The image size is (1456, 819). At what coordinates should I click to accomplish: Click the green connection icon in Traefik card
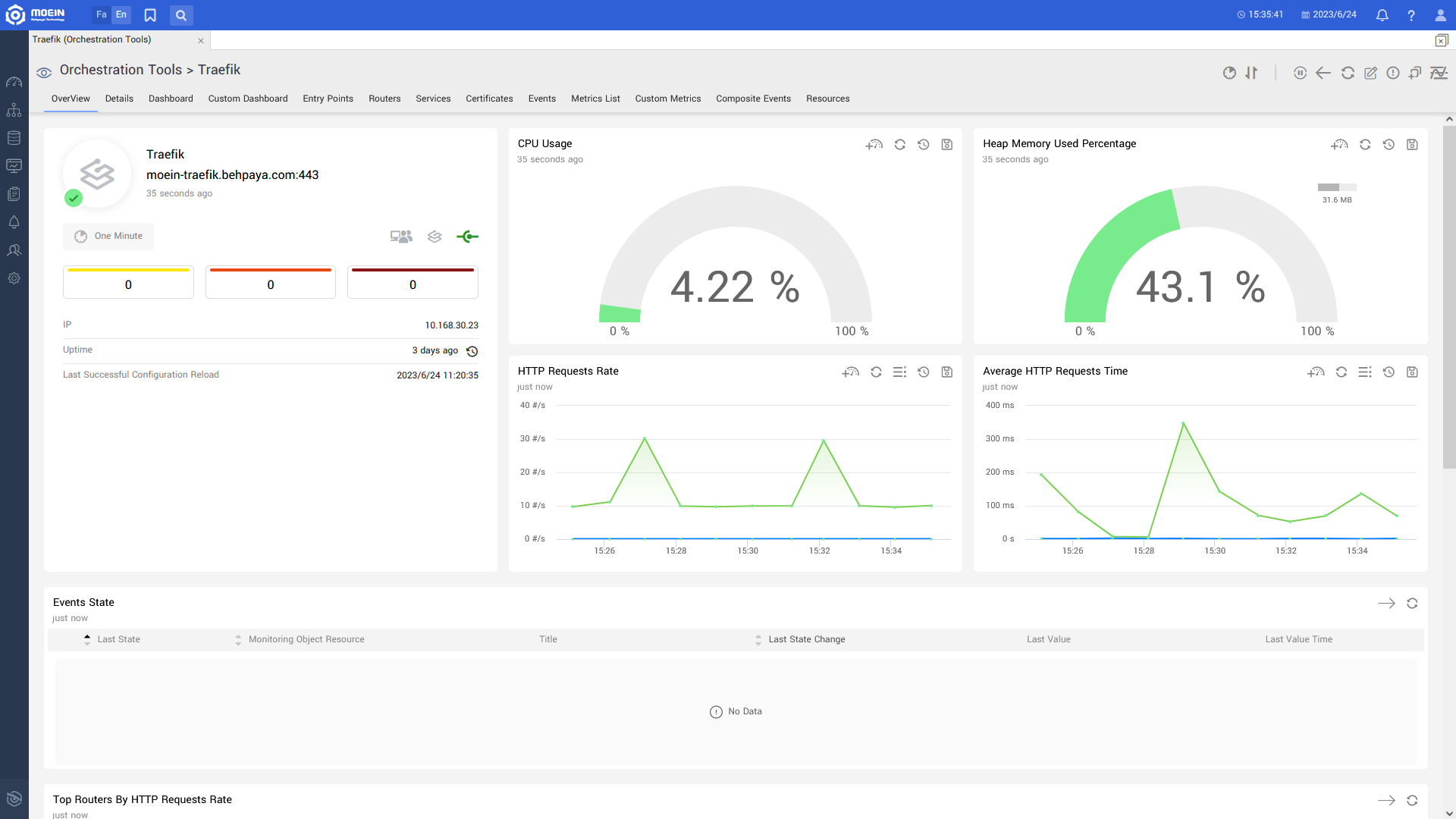(x=467, y=237)
